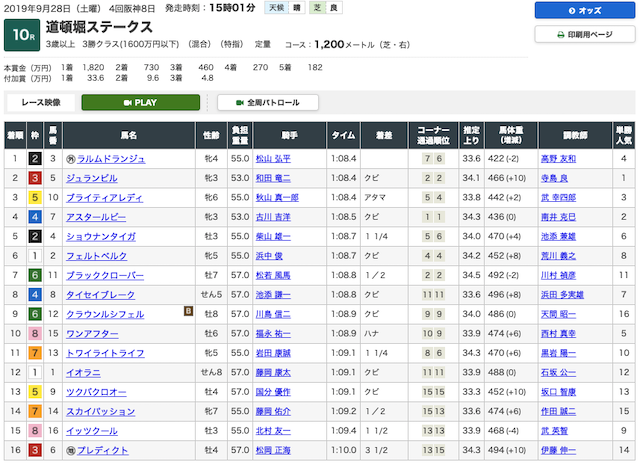The image size is (640, 465).
Task: Open trainer 高野 友和's profile link
Action: 558,159
